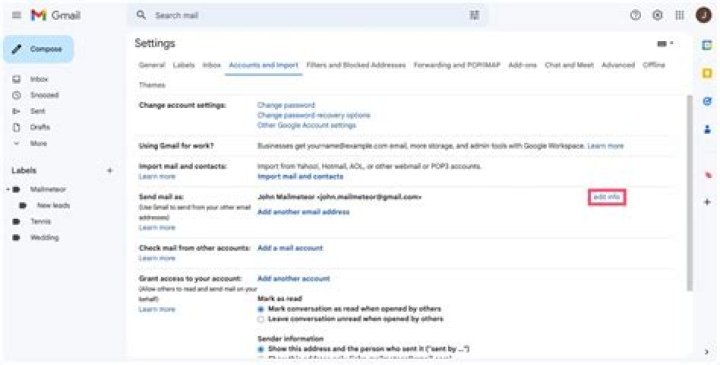Switch to the General tab
The width and height of the screenshot is (720, 365).
coord(152,65)
